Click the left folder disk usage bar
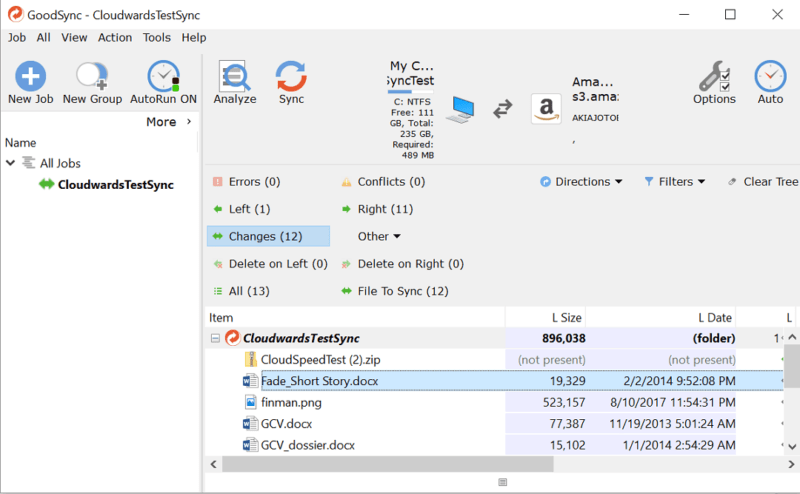 coord(411,92)
